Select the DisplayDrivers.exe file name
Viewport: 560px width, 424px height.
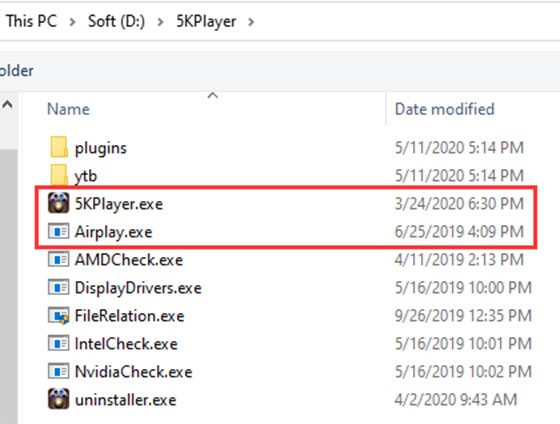138,288
